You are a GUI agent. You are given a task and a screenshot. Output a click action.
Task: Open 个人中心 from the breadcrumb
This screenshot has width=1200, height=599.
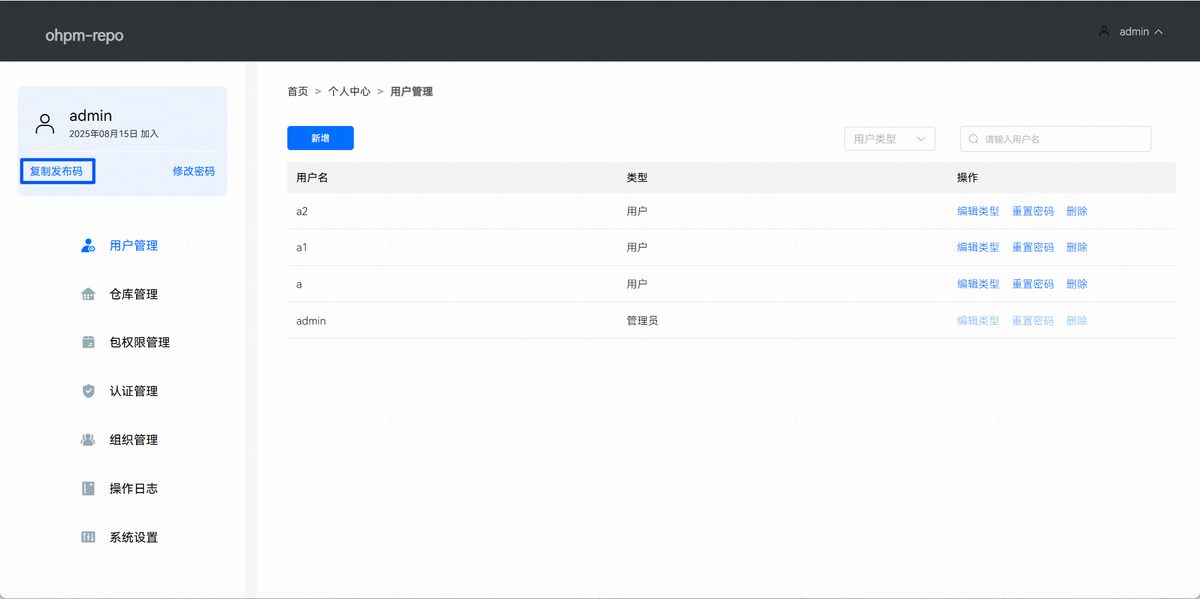349,91
